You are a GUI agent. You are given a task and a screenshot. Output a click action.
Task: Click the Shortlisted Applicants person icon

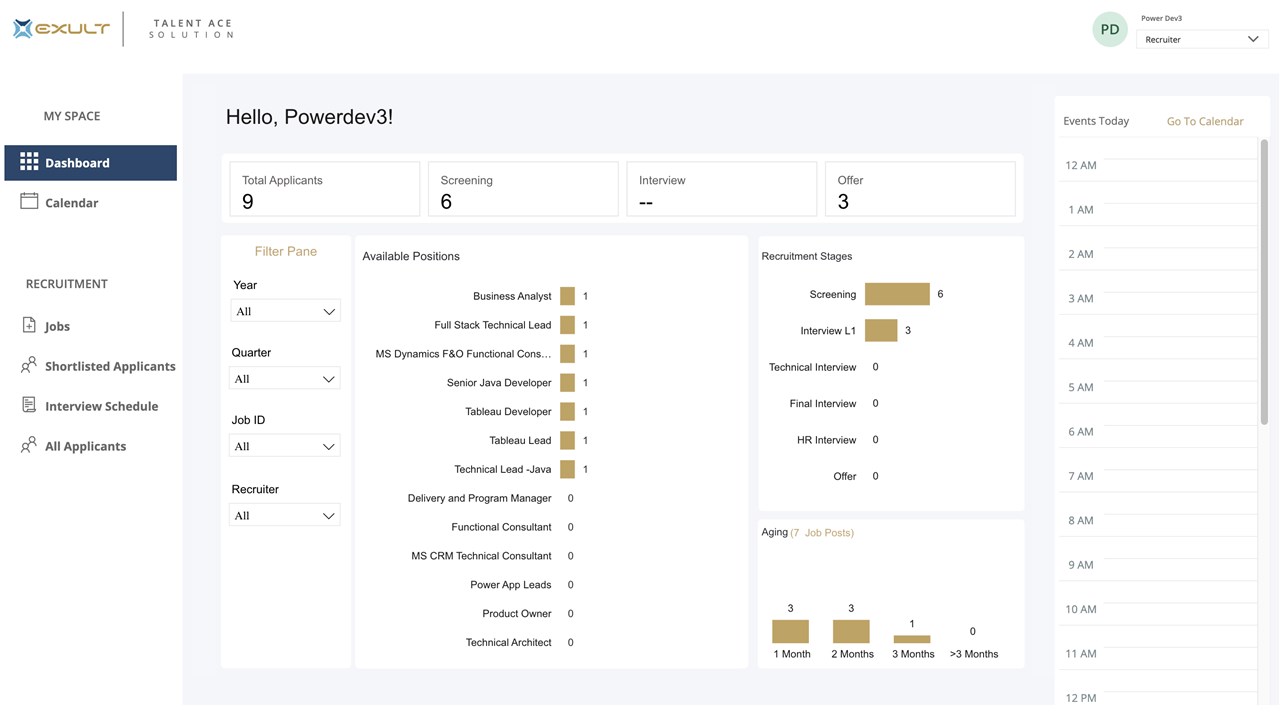29,365
